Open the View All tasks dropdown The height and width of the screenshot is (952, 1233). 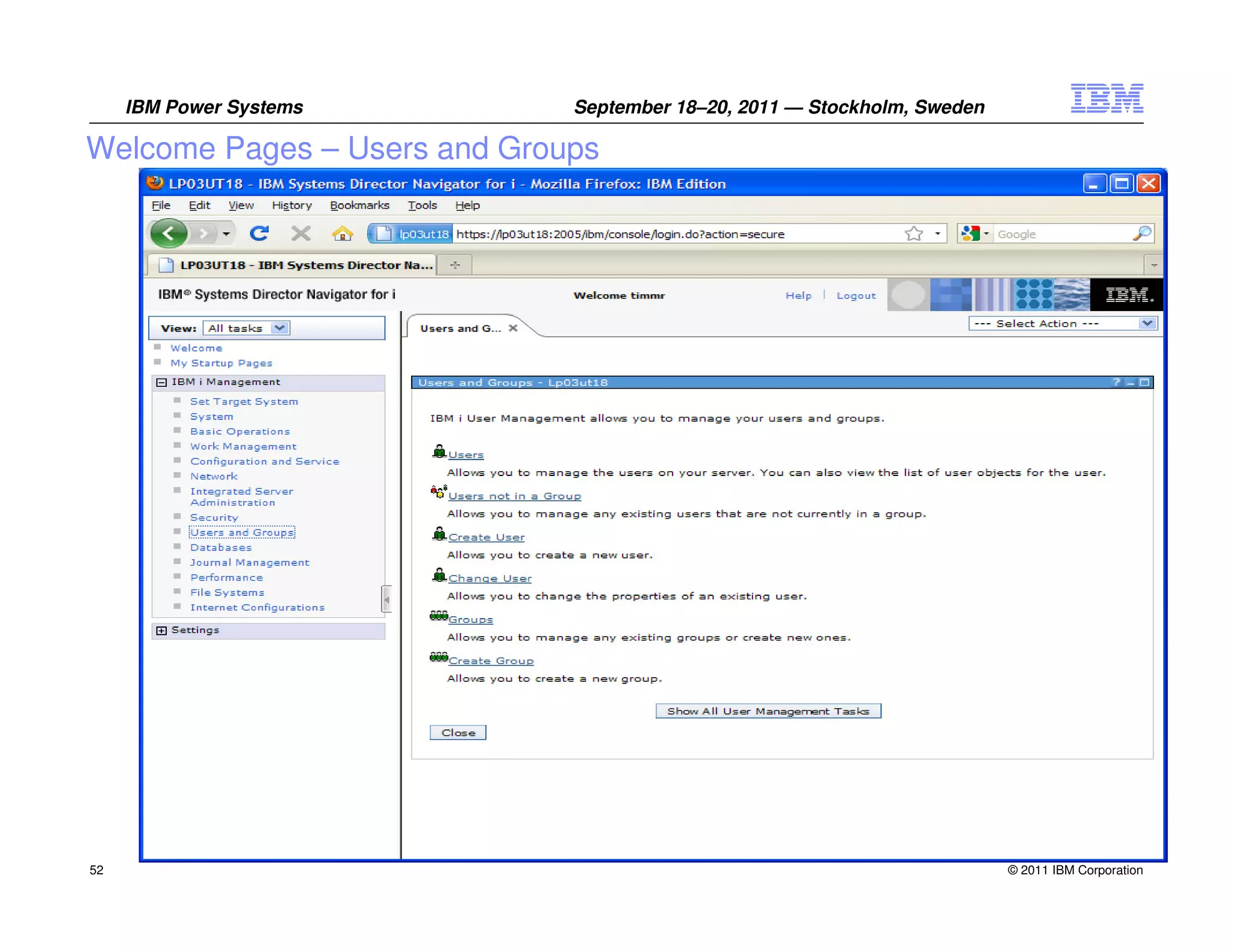coord(246,328)
